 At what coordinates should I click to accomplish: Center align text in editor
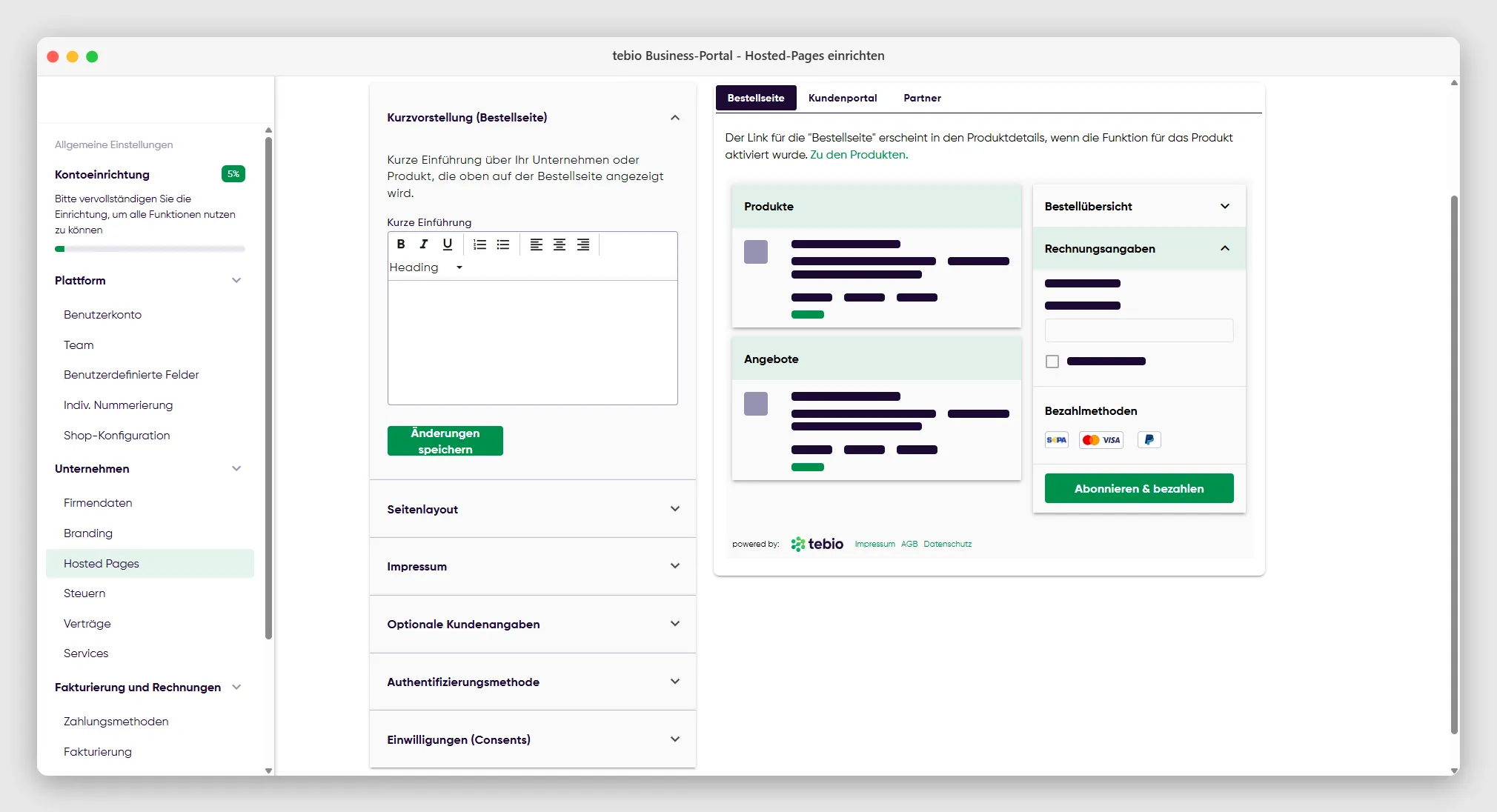tap(560, 244)
